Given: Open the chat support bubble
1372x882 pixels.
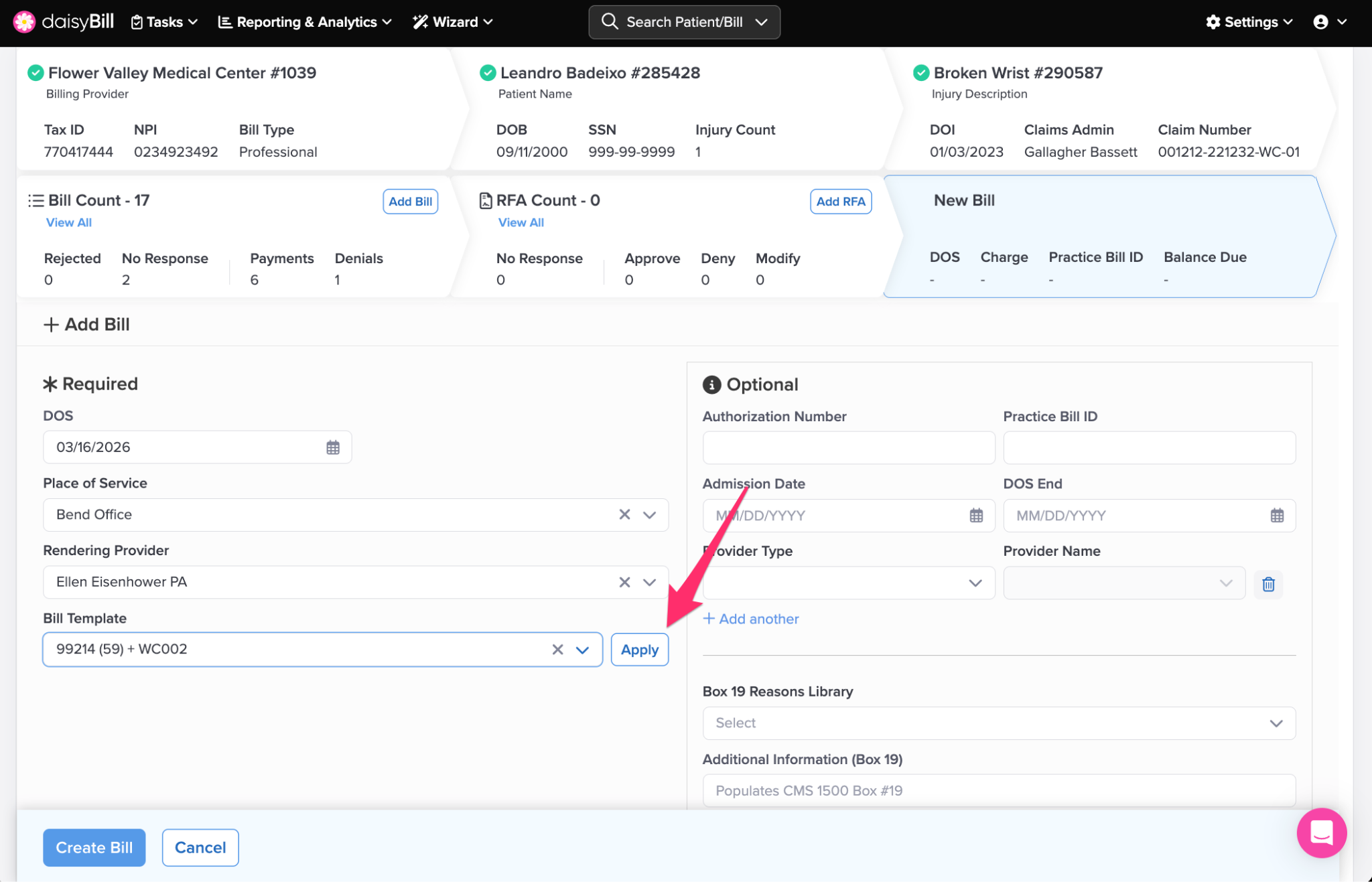Looking at the screenshot, I should coord(1321,832).
